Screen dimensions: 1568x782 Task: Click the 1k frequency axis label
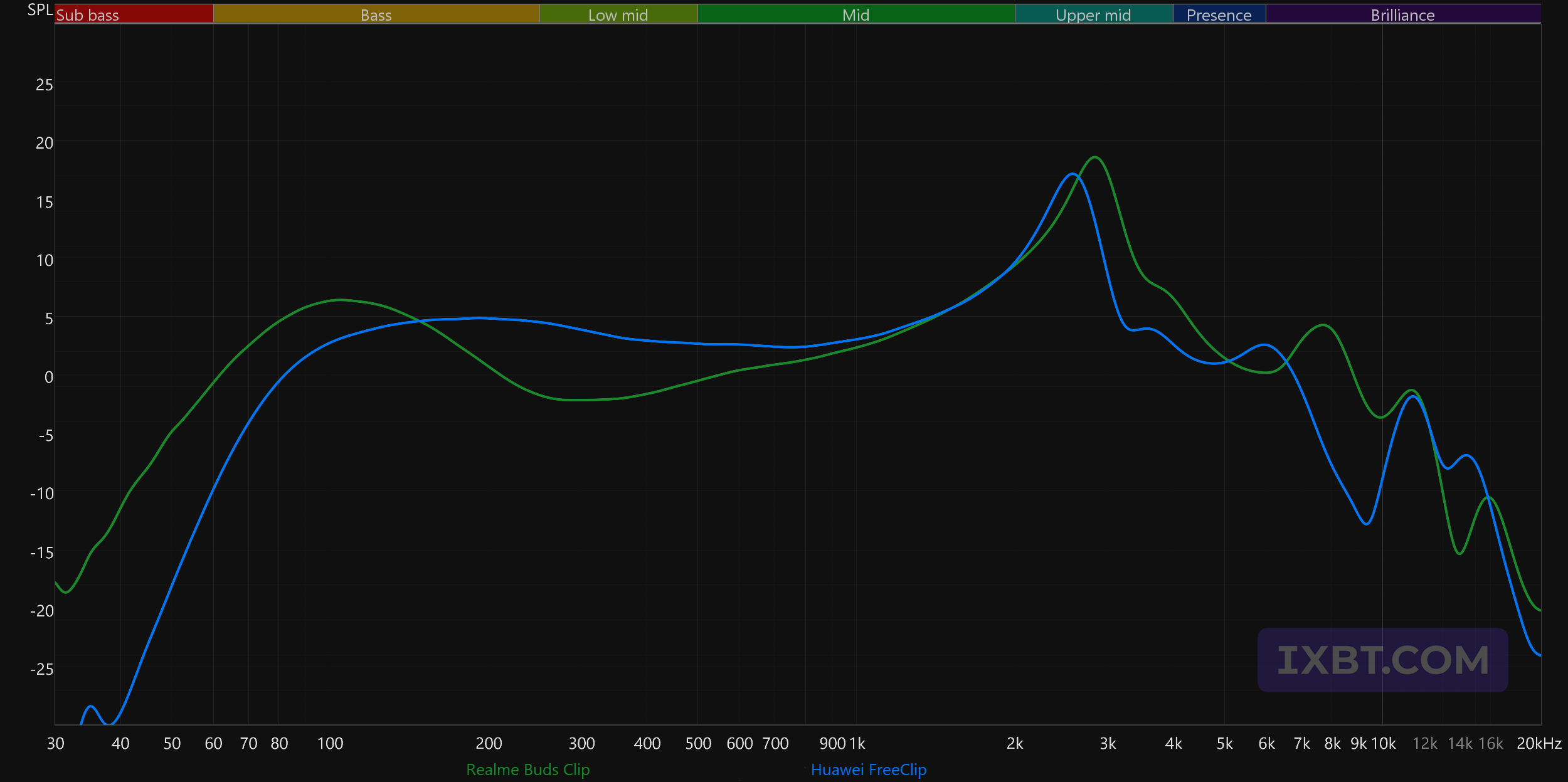pyautogui.click(x=857, y=744)
